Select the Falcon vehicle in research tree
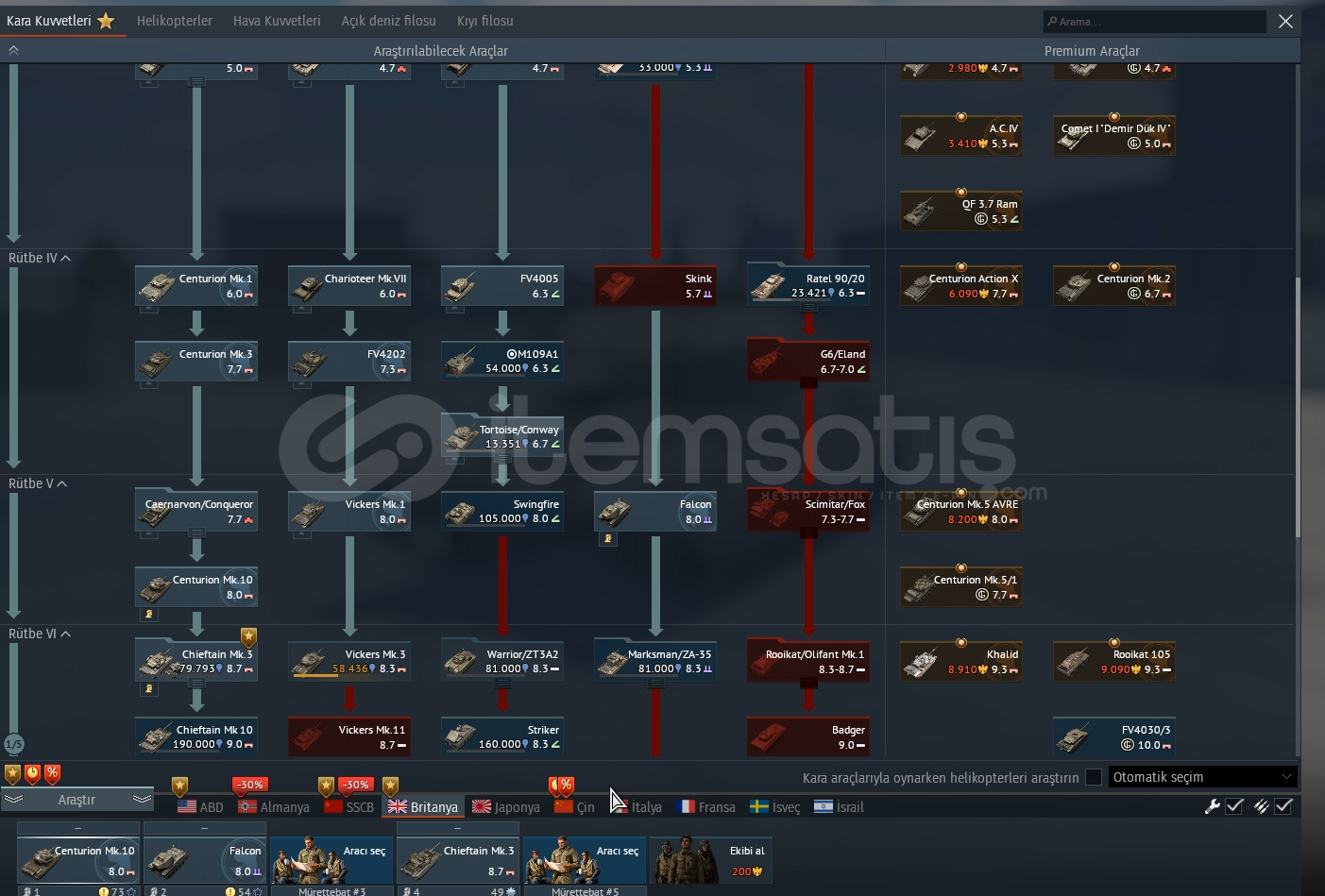1325x896 pixels. (655, 512)
